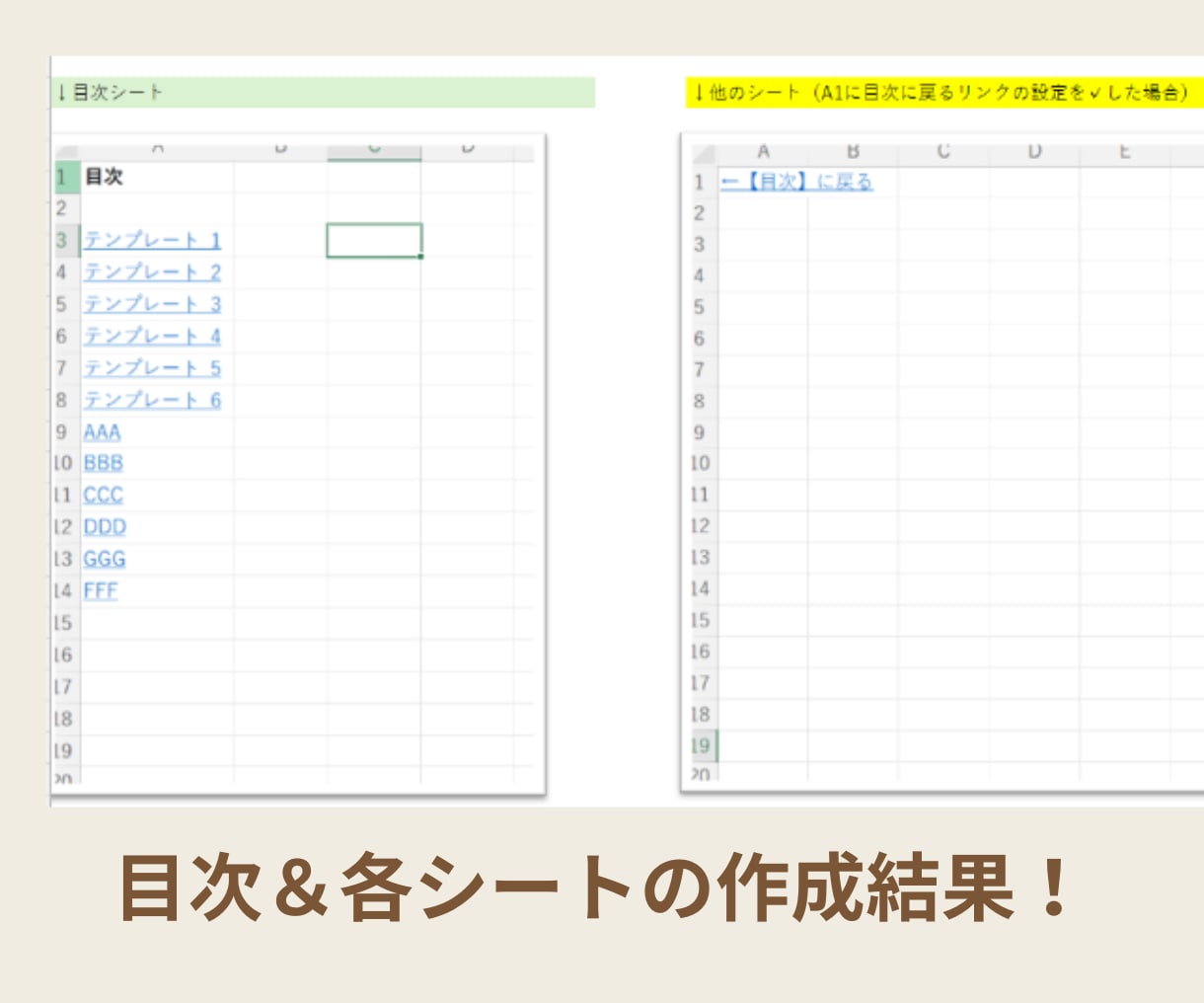
Task: Click the select-all corner of the right sheet
Action: coord(703,153)
